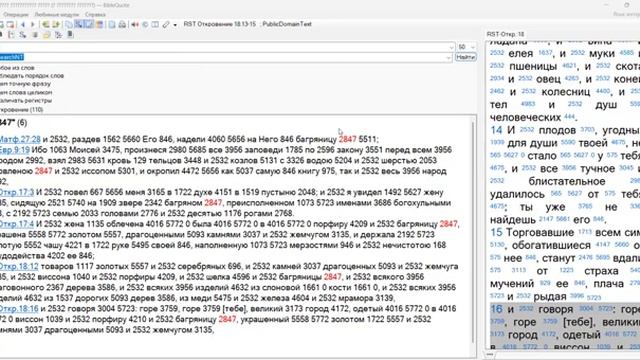
Task: Open the Откр.17:4 result link
Action: tap(17, 224)
